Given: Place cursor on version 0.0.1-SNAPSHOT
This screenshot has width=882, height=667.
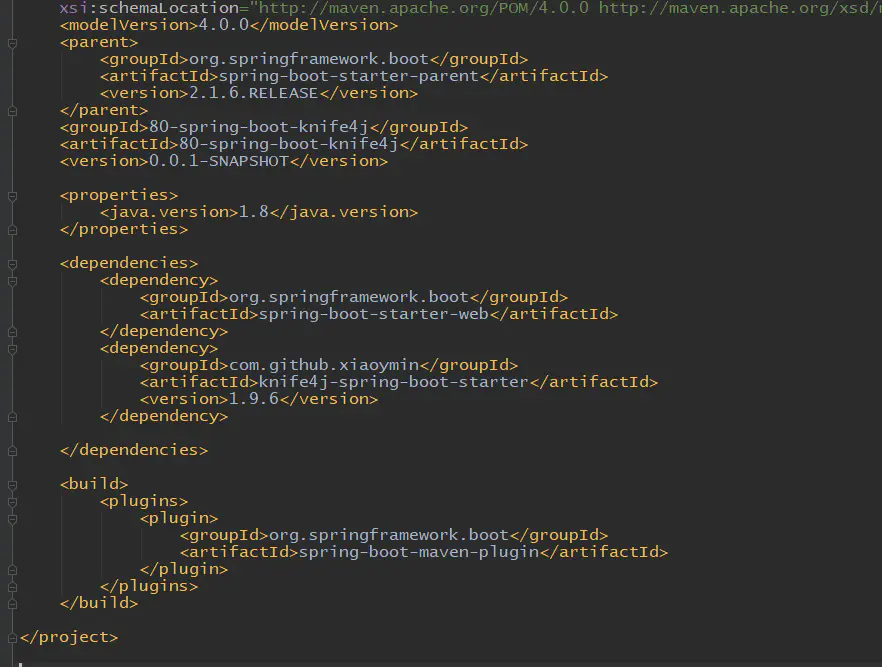Looking at the screenshot, I should [218, 161].
